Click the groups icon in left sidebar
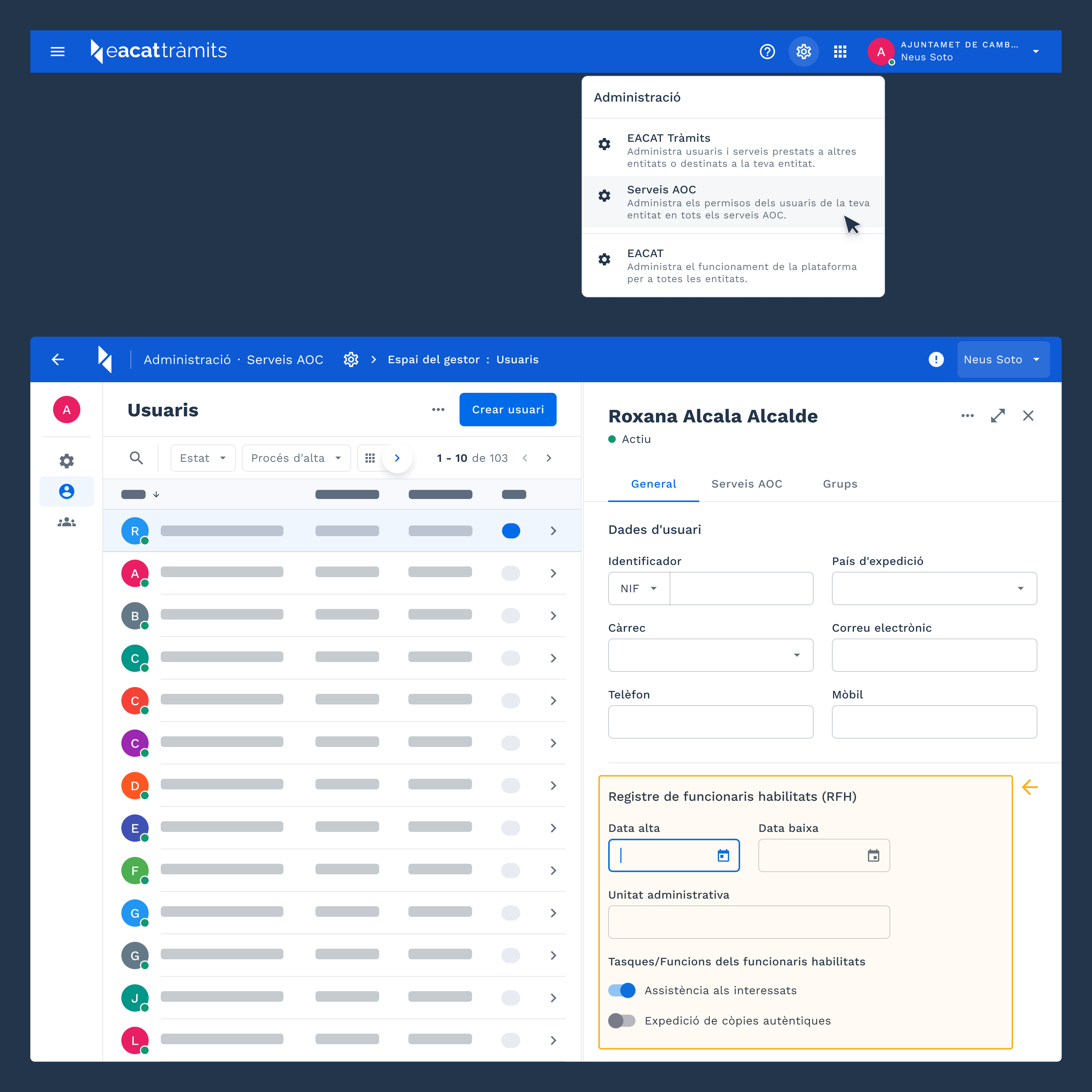 point(67,522)
